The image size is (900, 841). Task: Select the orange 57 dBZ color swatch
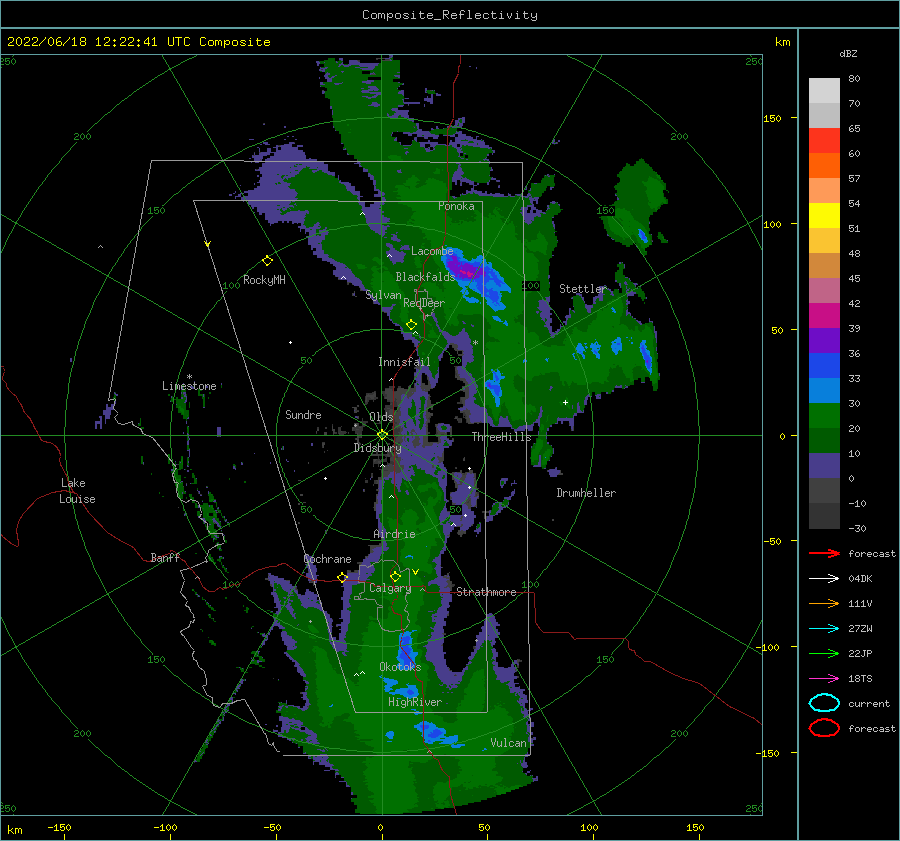pyautogui.click(x=824, y=166)
